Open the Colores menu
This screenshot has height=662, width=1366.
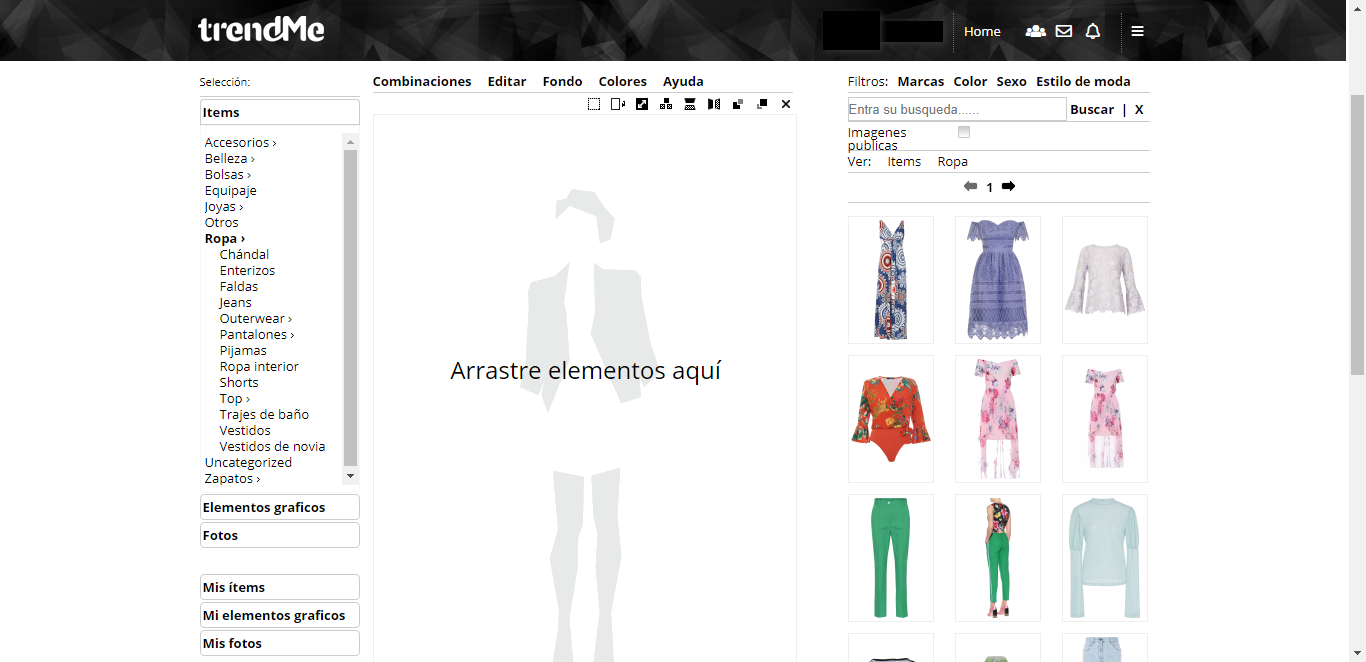(x=622, y=81)
